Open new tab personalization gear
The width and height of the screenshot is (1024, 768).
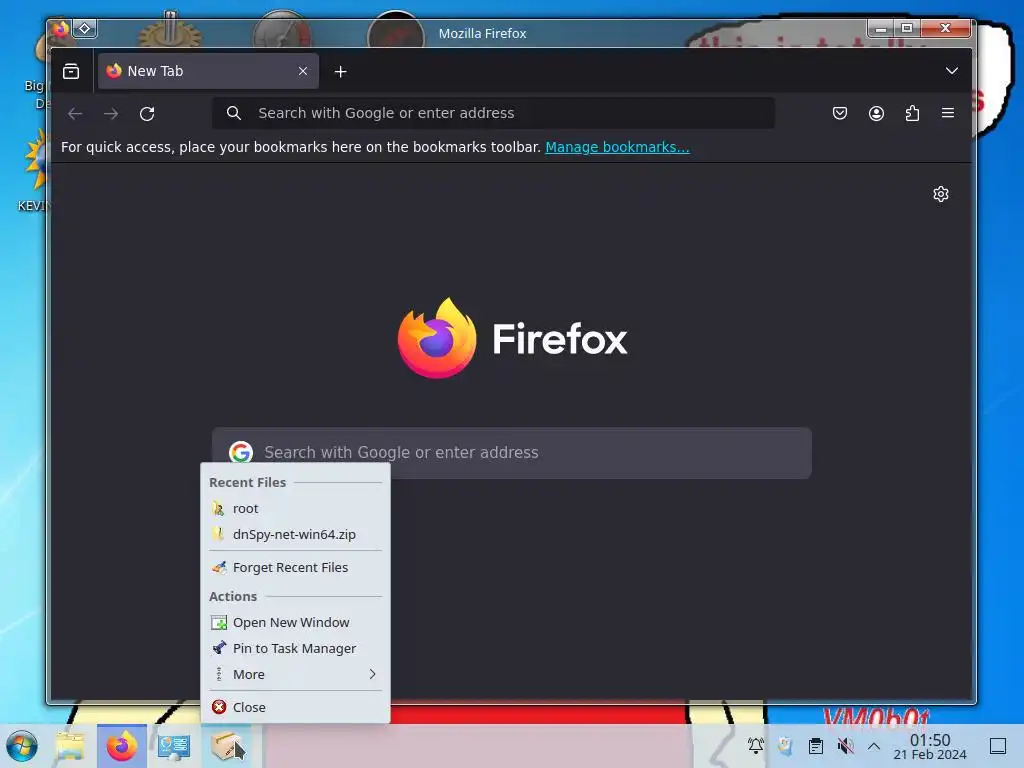click(x=940, y=194)
